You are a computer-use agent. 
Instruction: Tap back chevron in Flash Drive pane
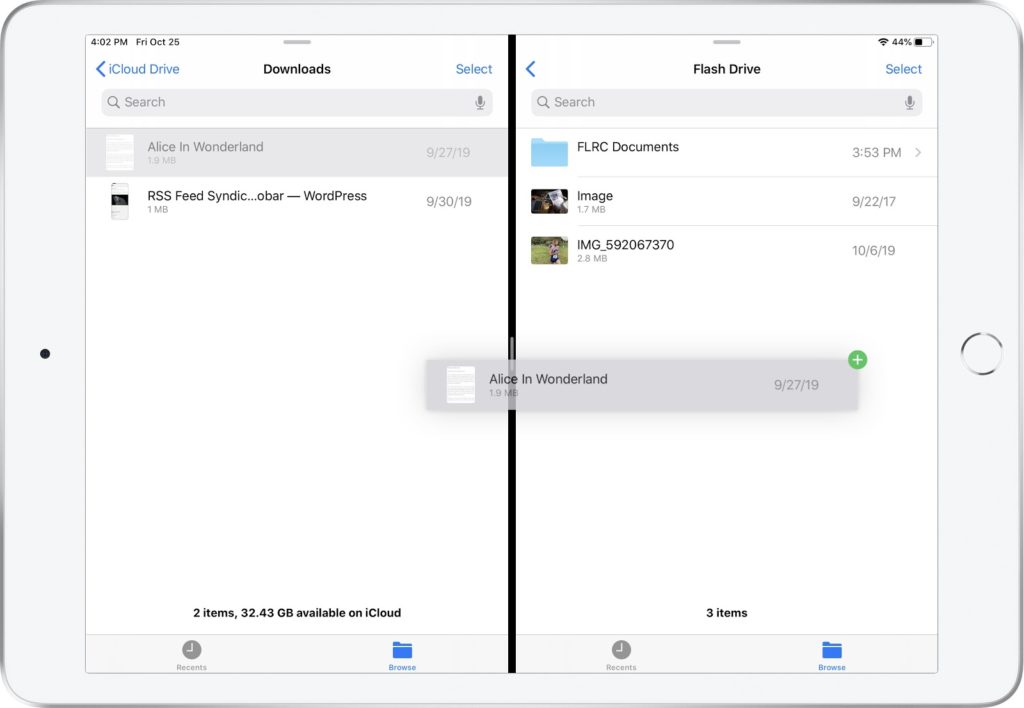[531, 69]
